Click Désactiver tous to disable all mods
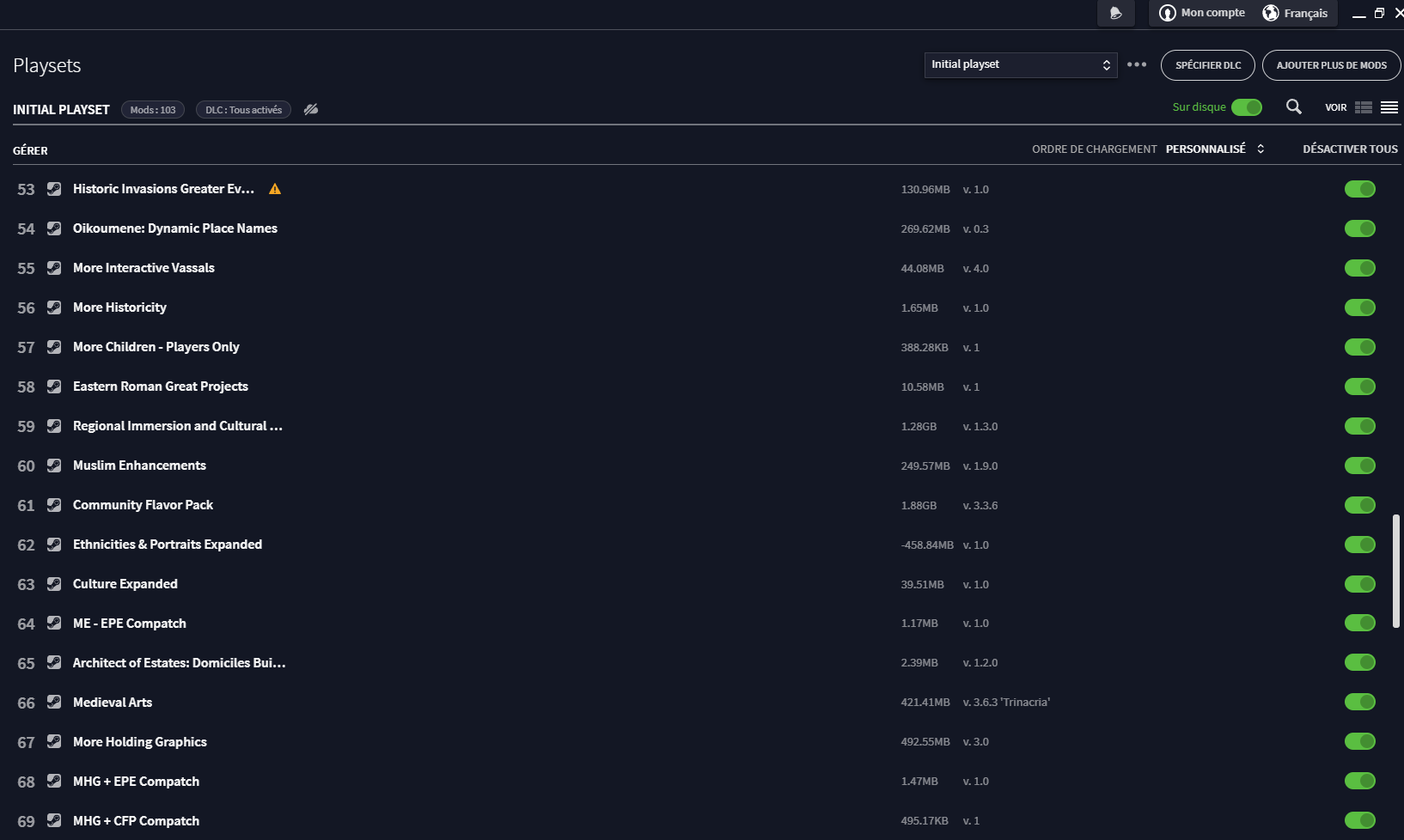Viewport: 1404px width, 840px height. (x=1350, y=149)
